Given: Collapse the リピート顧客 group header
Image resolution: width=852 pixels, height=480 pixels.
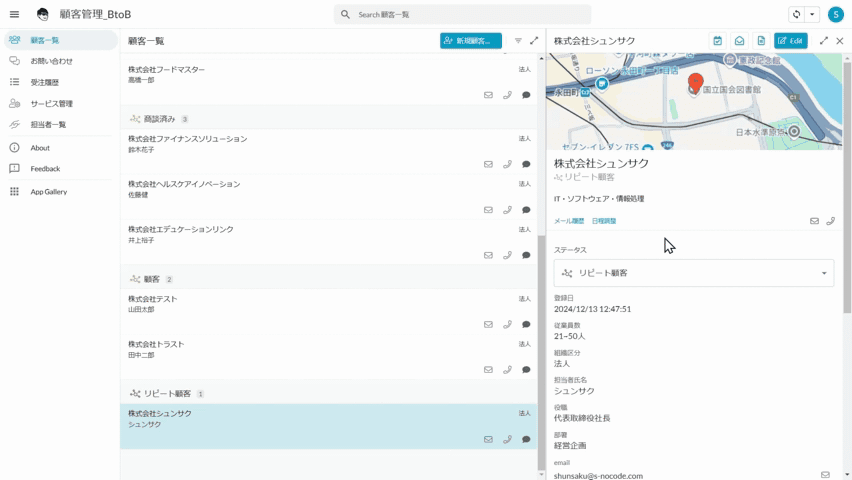Looking at the screenshot, I should click(x=328, y=394).
